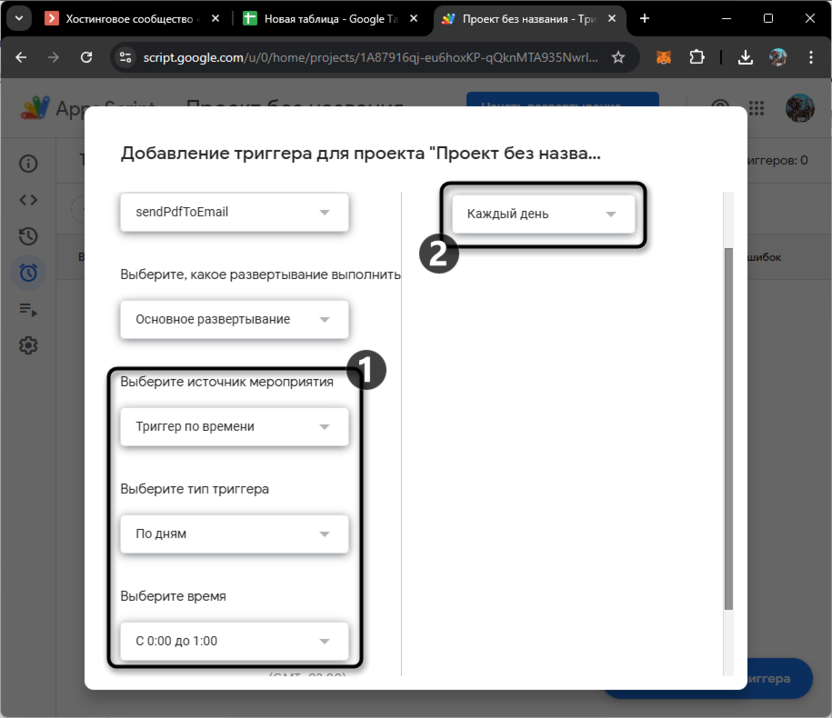Open Chrome profile avatar in toolbar
This screenshot has height=718, width=832.
click(x=778, y=57)
